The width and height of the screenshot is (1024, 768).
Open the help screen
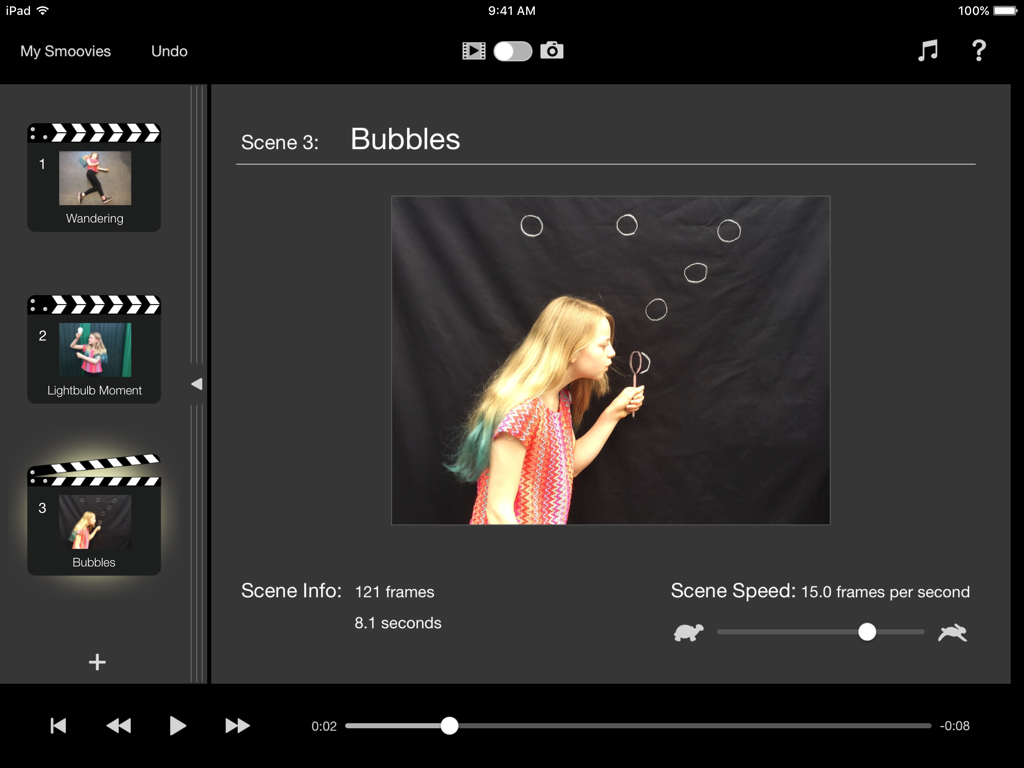(x=979, y=50)
